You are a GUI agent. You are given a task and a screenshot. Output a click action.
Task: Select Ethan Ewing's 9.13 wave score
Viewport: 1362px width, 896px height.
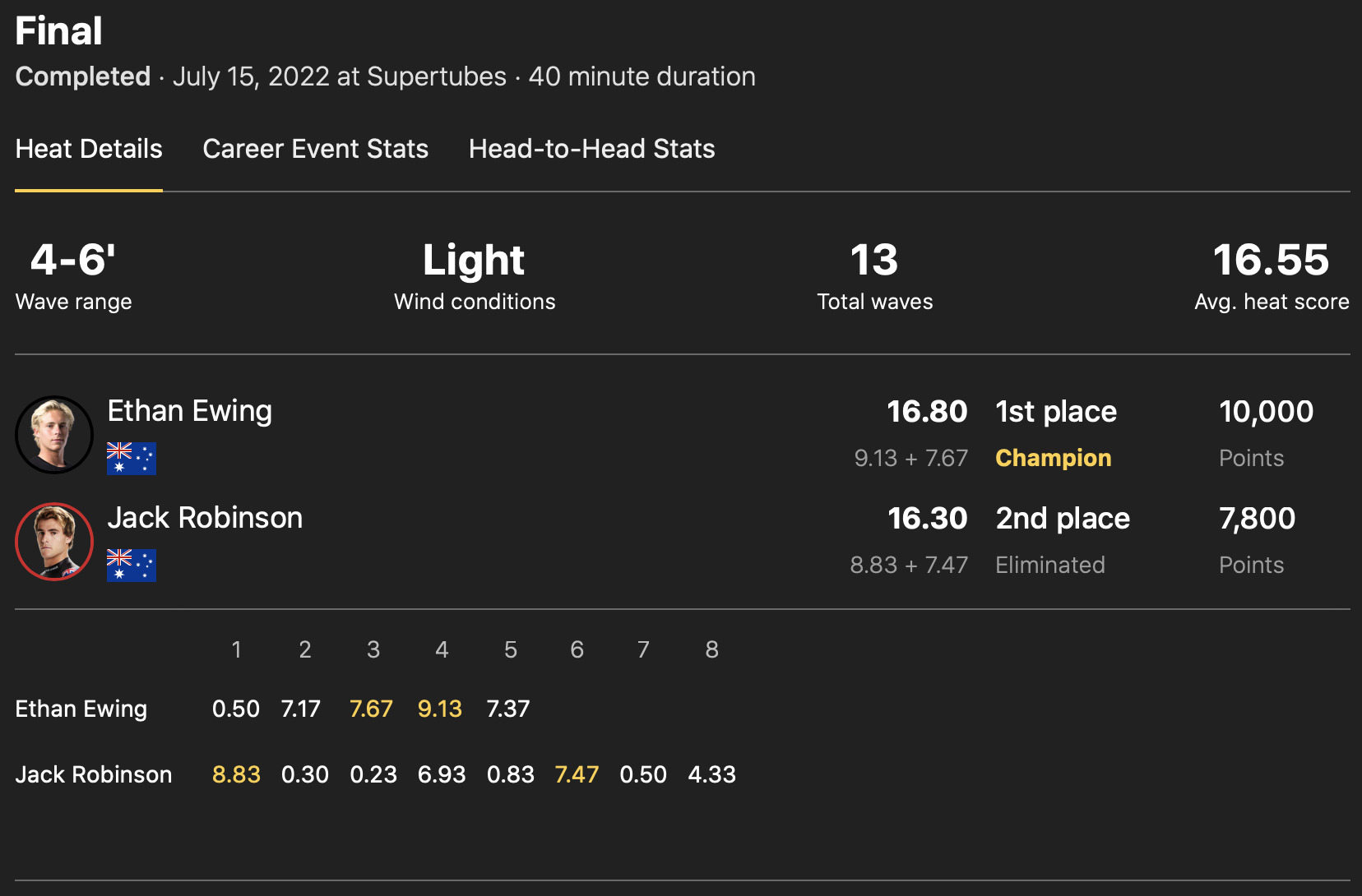(440, 709)
